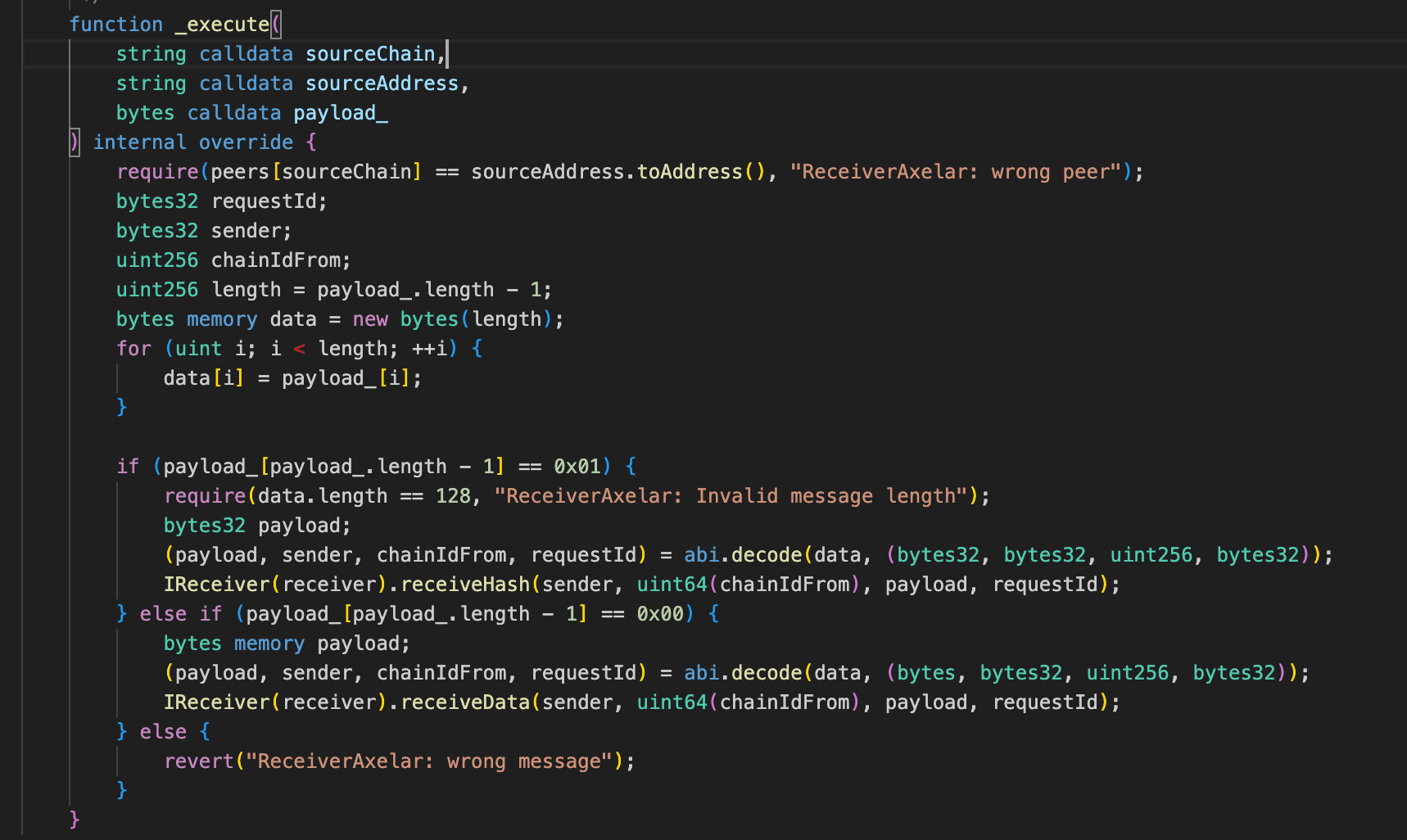The width and height of the screenshot is (1407, 840).
Task: Click the 0x00 hex literal
Action: pos(660,614)
